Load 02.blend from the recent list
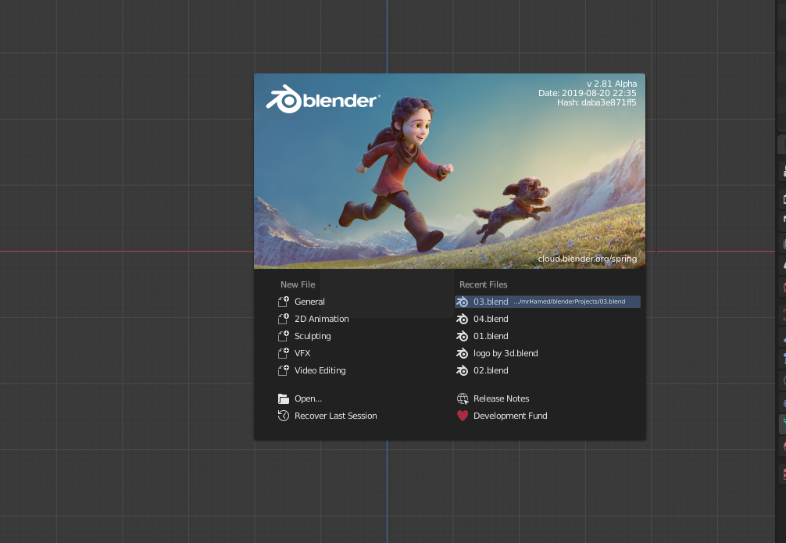Image resolution: width=786 pixels, height=543 pixels. point(482,371)
